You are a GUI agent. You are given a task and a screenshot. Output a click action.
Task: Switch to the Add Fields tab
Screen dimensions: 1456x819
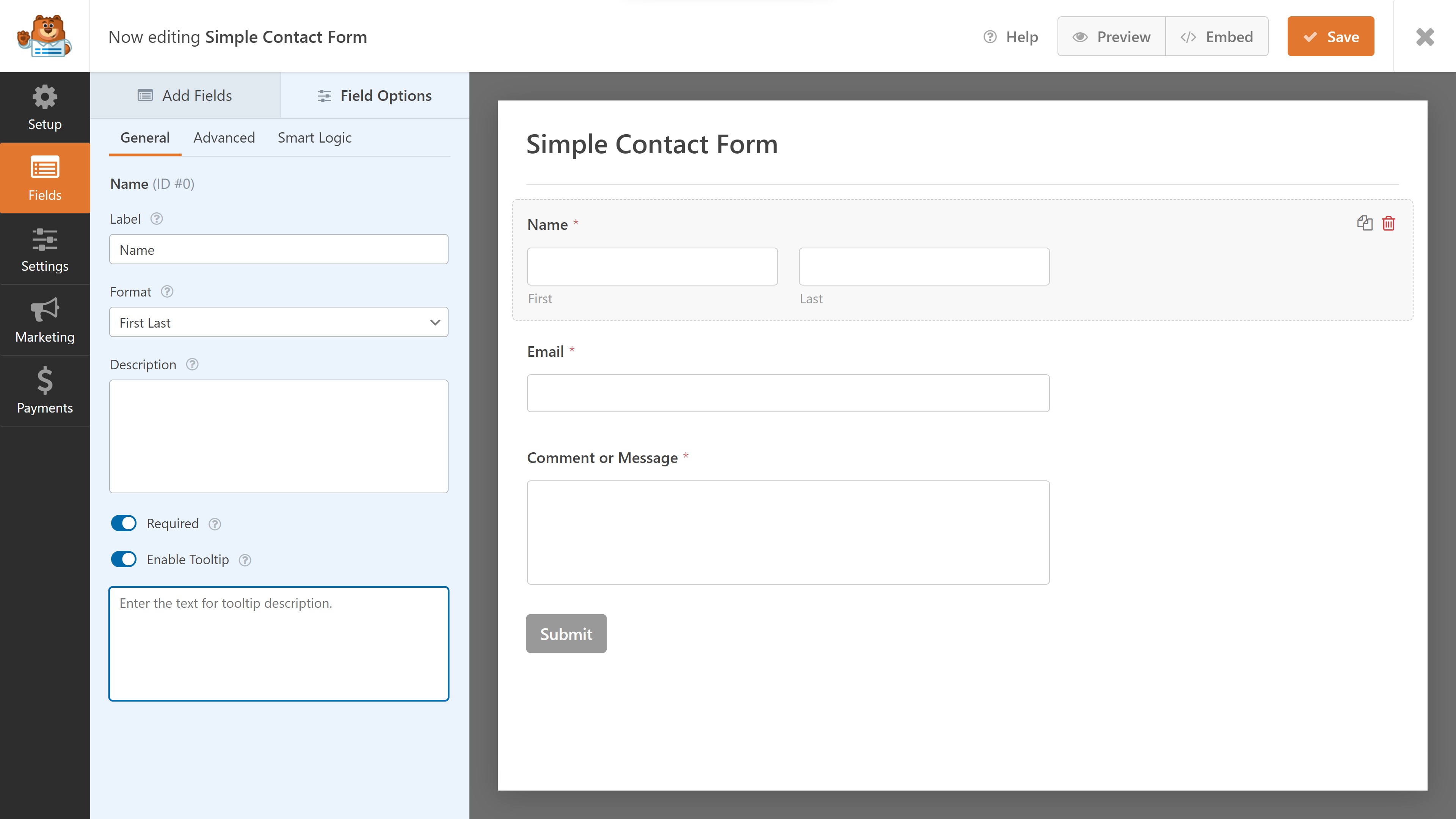tap(185, 96)
